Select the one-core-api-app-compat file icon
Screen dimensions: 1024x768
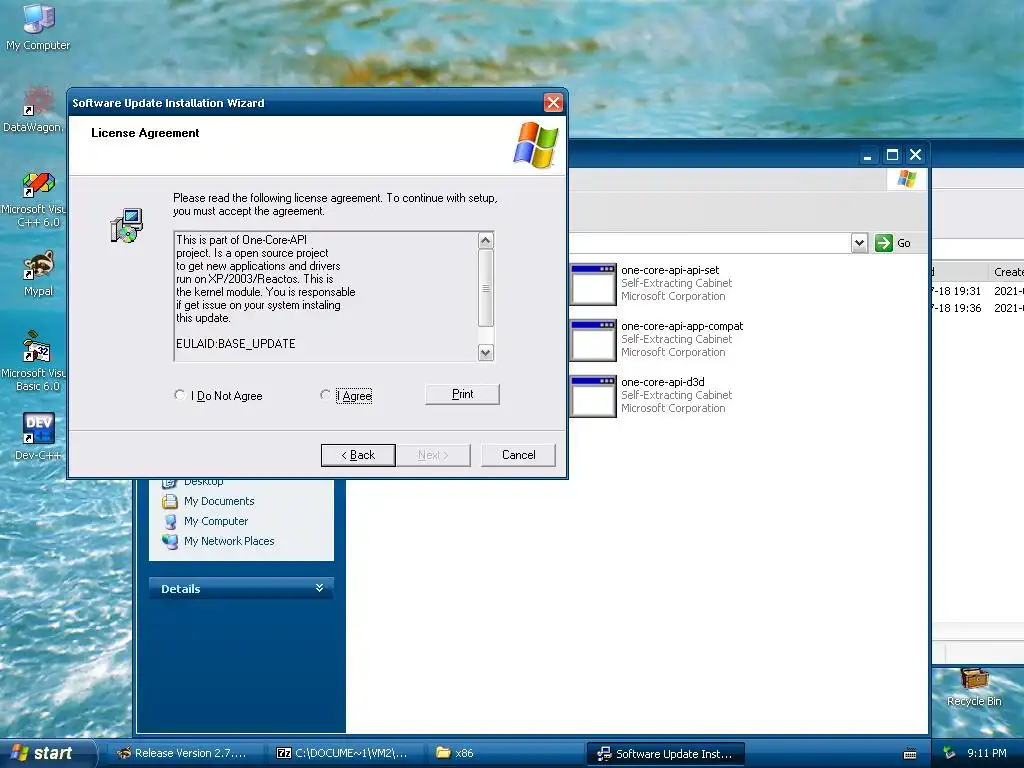[593, 340]
